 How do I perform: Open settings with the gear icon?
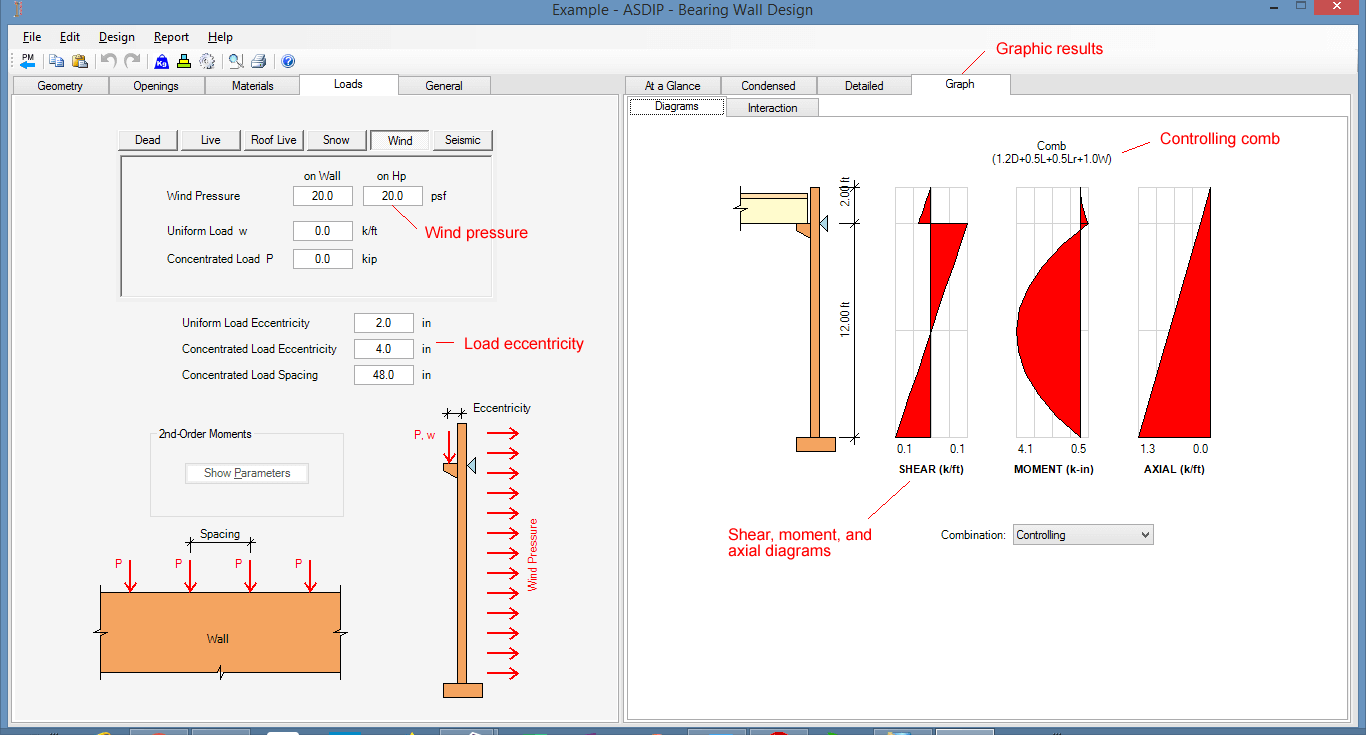pyautogui.click(x=207, y=61)
